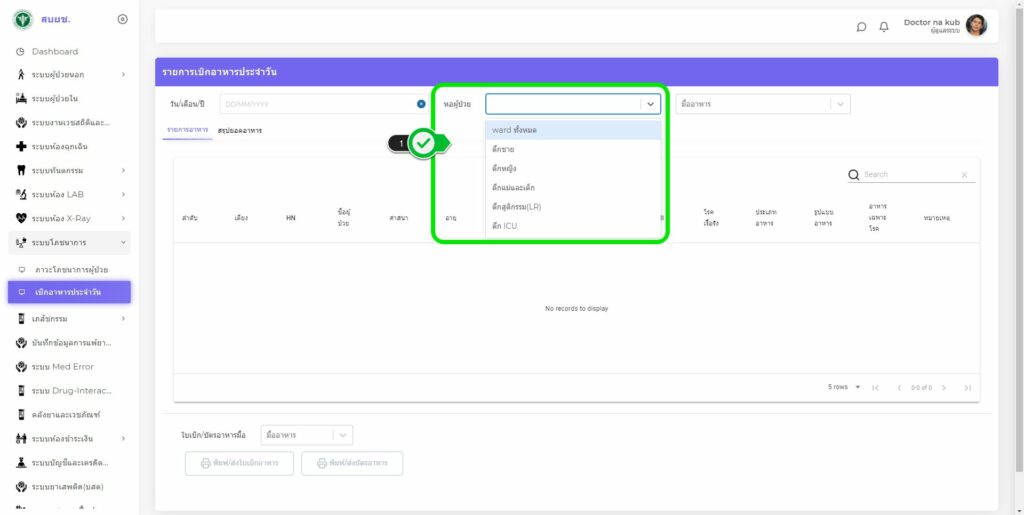Open the 5 rows per page selector
Image resolution: width=1024 pixels, height=515 pixels.
click(x=844, y=387)
